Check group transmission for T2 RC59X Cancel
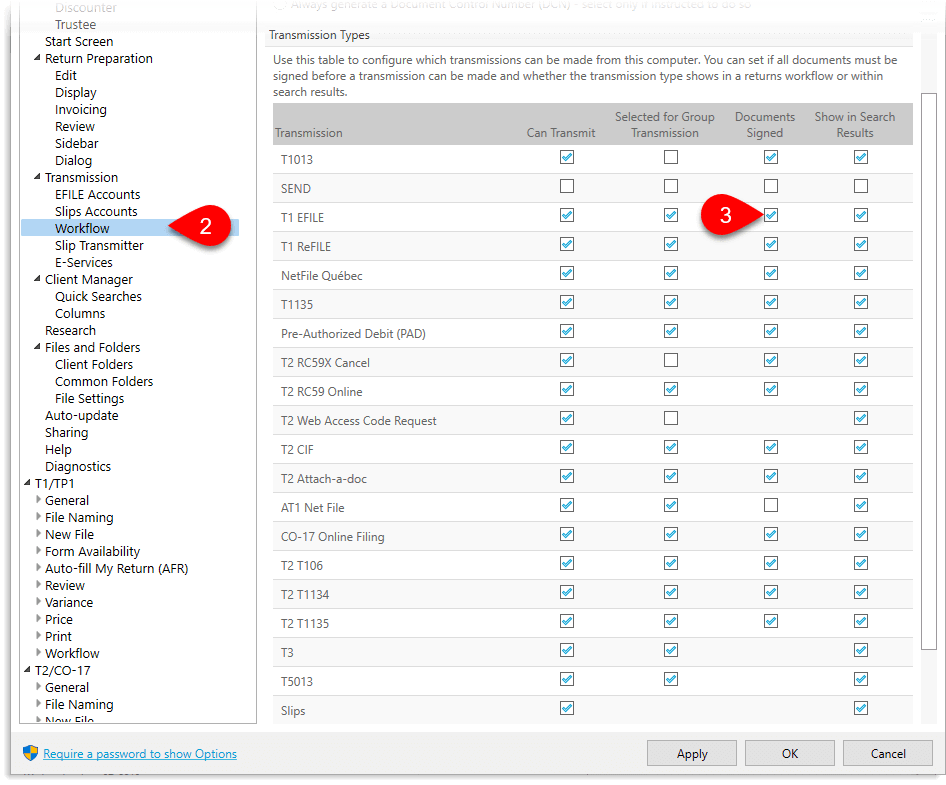The height and width of the screenshot is (785, 946). (670, 360)
